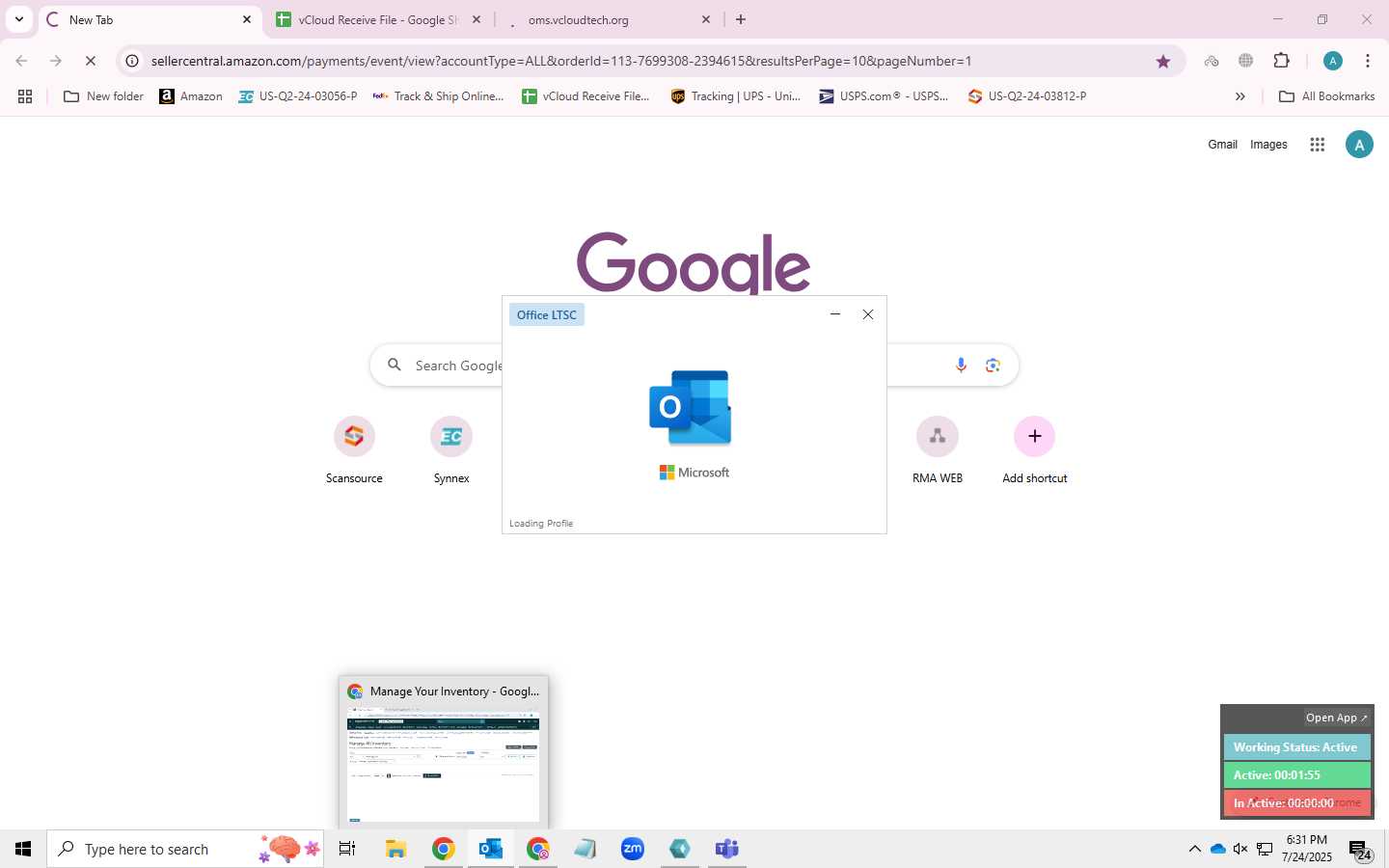1389x868 pixels.
Task: Open the Extensions puzzle icon
Action: (1281, 61)
